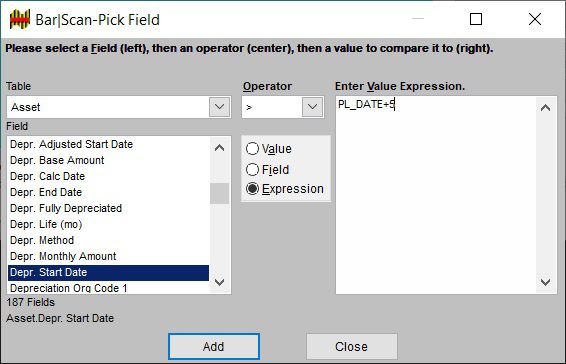
Task: Select the Expression radio button
Action: (x=252, y=188)
